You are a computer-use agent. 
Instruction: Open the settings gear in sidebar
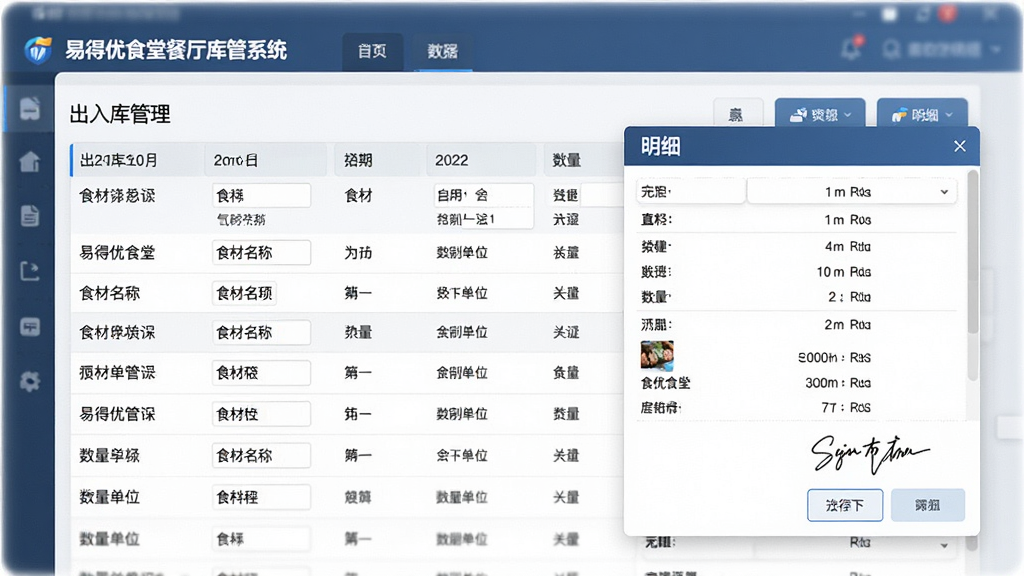pyautogui.click(x=29, y=381)
